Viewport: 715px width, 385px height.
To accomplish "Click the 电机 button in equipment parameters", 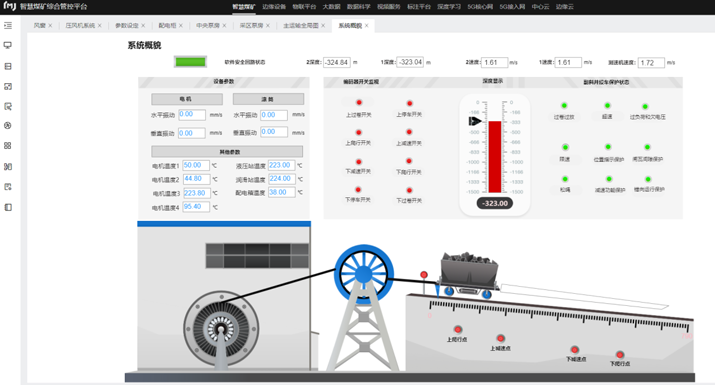I will coord(187,99).
